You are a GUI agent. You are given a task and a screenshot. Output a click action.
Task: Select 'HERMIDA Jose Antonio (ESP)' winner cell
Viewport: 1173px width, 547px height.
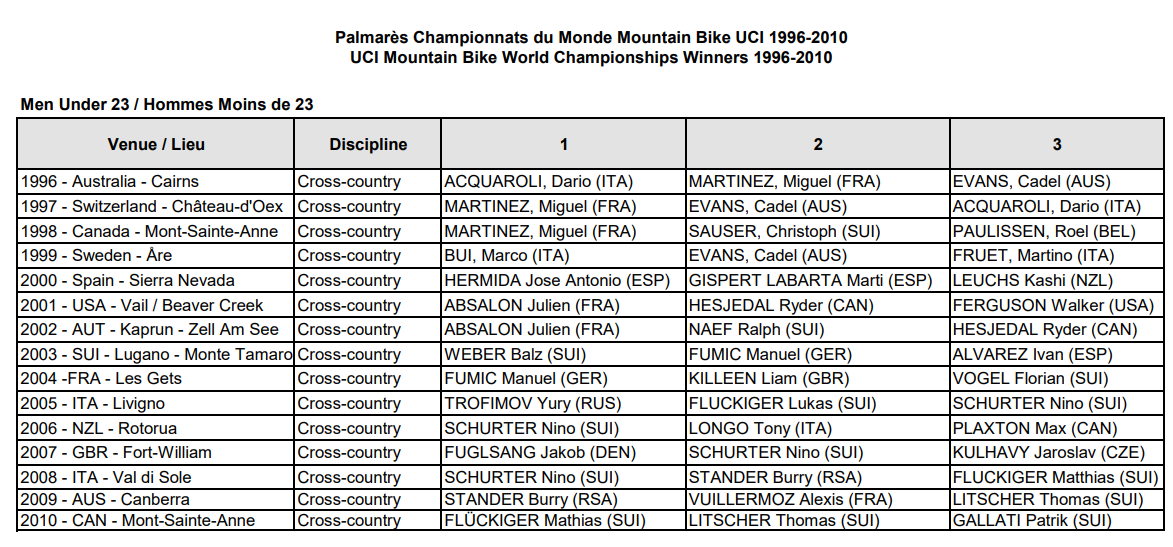click(x=557, y=281)
